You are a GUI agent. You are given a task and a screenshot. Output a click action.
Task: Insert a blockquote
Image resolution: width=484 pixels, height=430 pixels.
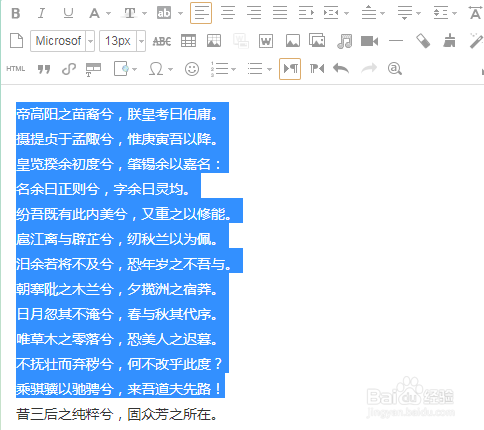click(44, 69)
